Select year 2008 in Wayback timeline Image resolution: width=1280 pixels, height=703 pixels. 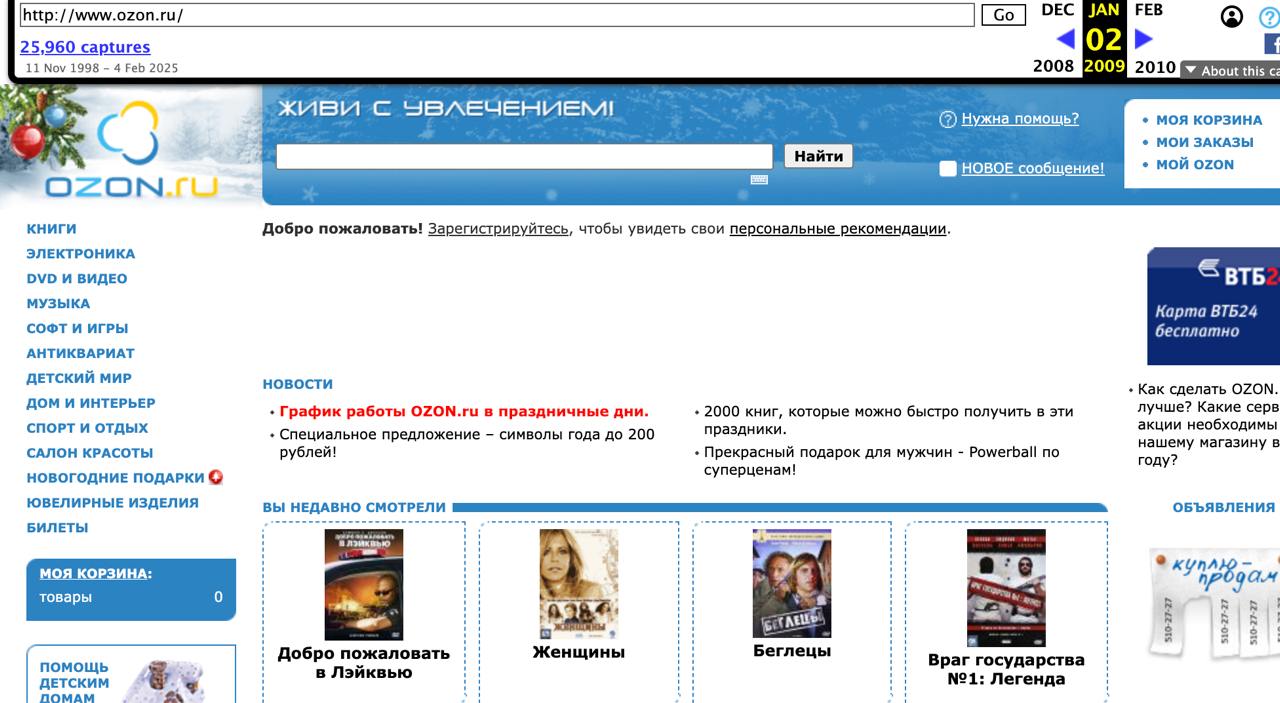pos(1053,66)
